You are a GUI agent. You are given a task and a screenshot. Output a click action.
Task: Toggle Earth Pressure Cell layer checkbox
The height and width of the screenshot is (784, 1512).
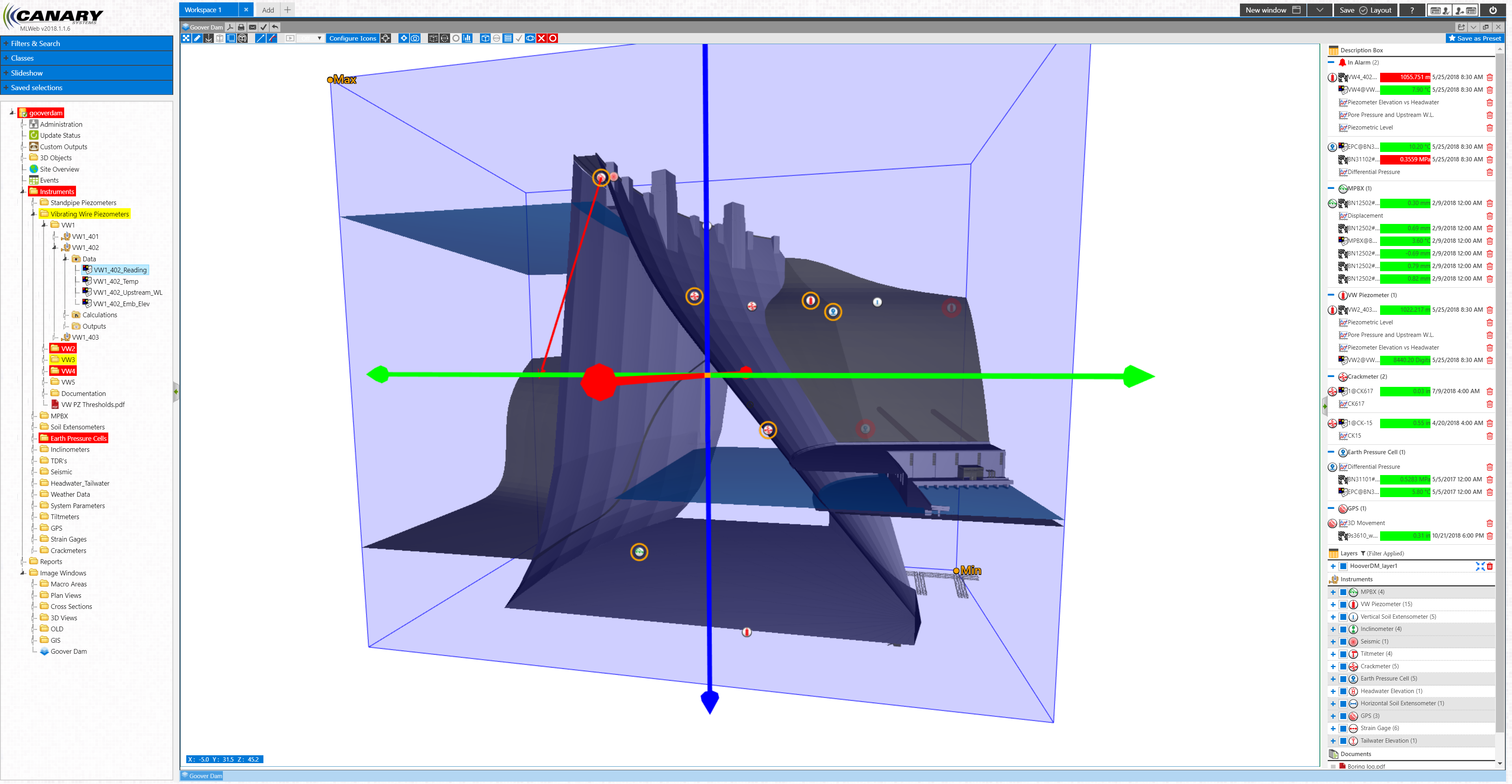[1343, 679]
